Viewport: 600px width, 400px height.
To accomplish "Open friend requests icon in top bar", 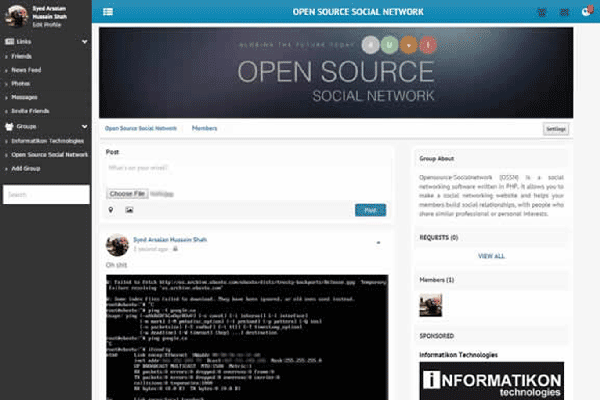I will coord(542,12).
